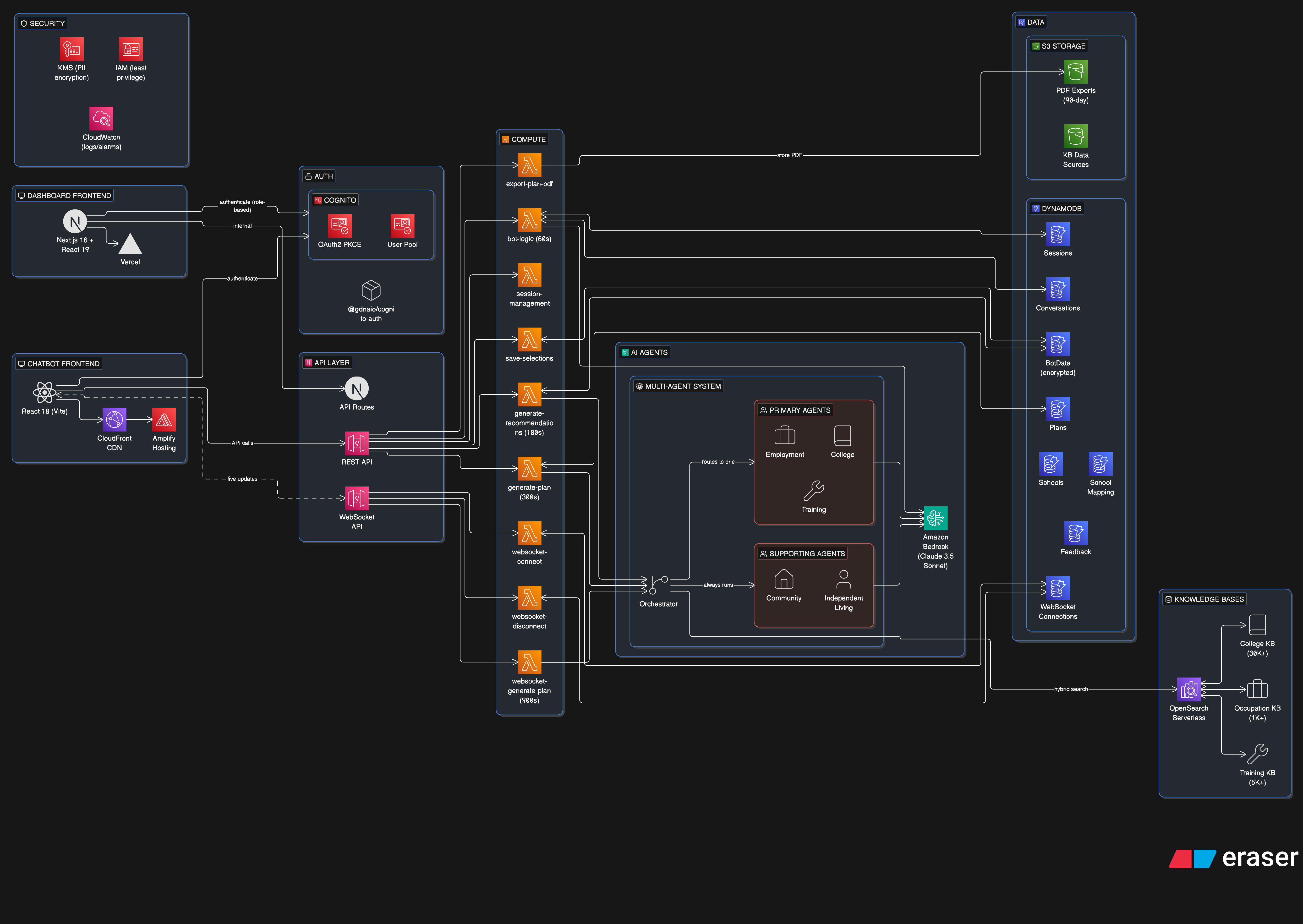Click the MULTI-AGENT SYSTEM group label
1303x924 pixels.
click(678, 386)
